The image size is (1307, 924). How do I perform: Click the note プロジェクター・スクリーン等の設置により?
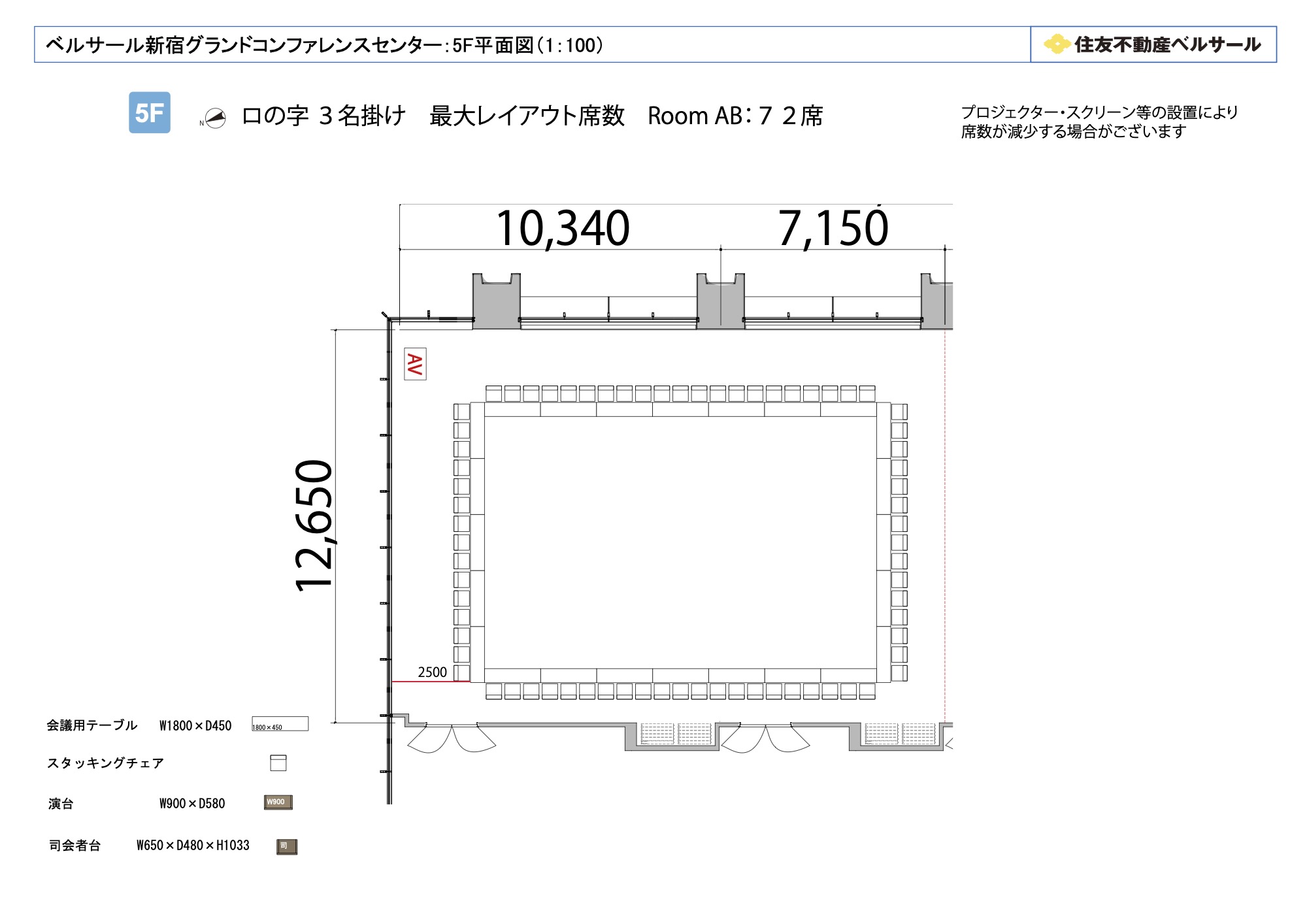[1100, 112]
